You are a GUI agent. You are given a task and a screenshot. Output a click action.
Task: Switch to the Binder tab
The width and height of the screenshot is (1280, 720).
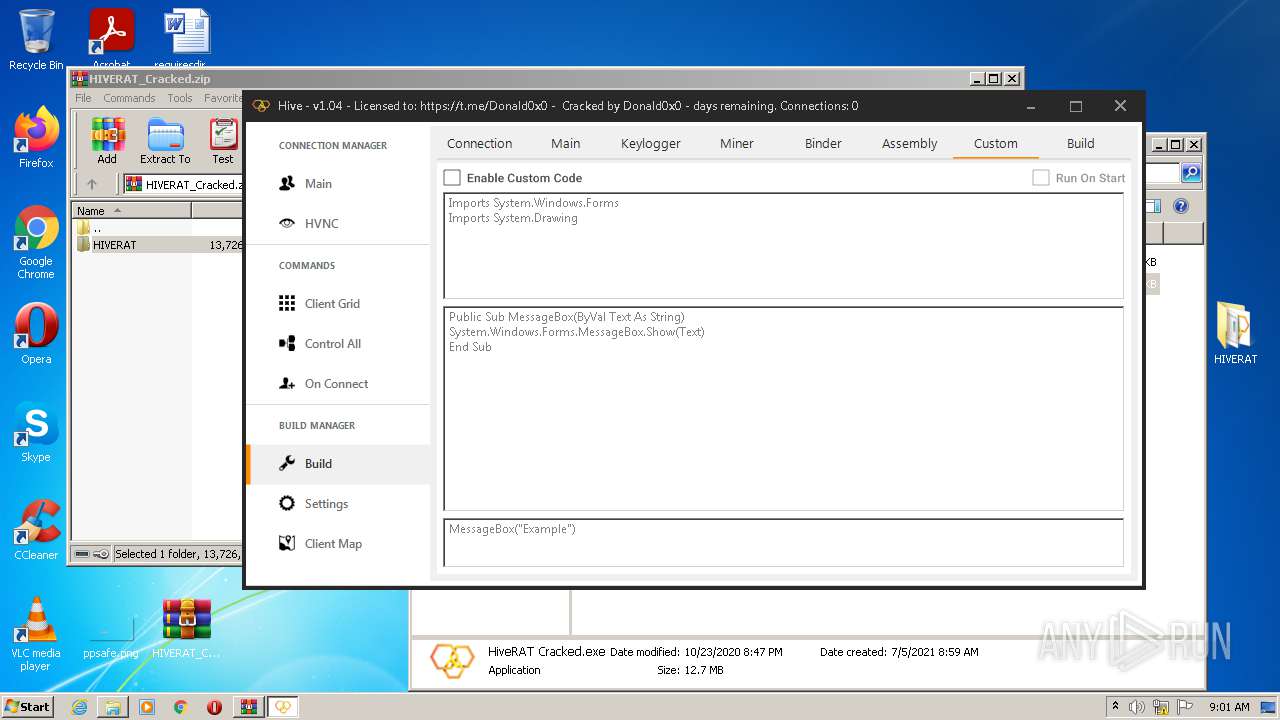(x=823, y=143)
